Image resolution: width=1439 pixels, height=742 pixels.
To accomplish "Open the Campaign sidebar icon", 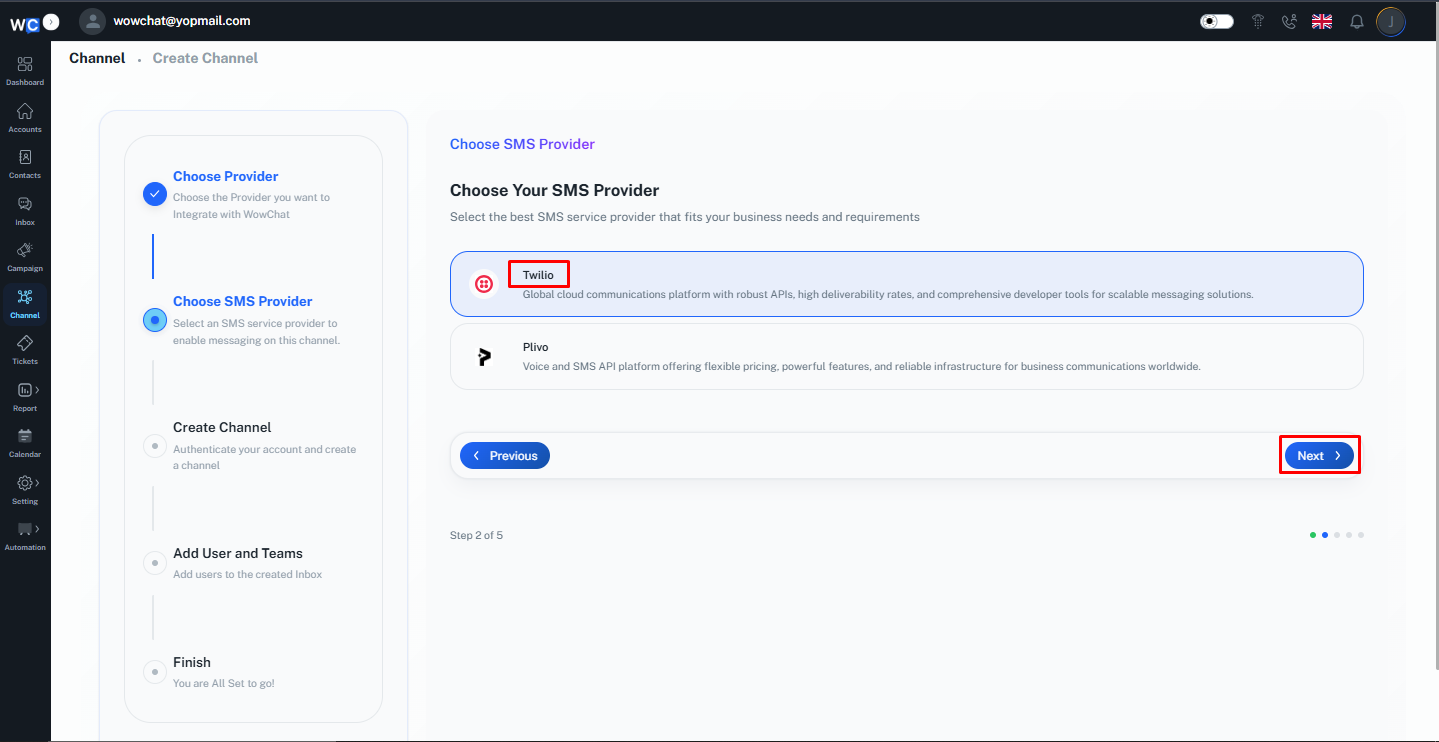I will [x=25, y=256].
